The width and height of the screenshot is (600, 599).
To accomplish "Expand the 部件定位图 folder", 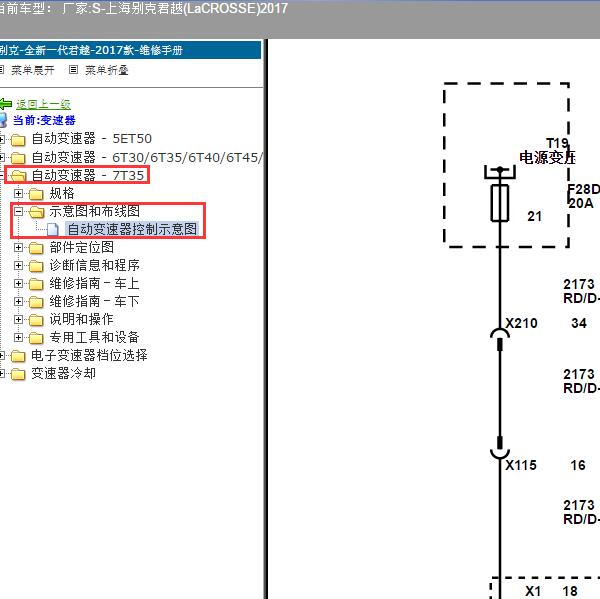I will [18, 247].
